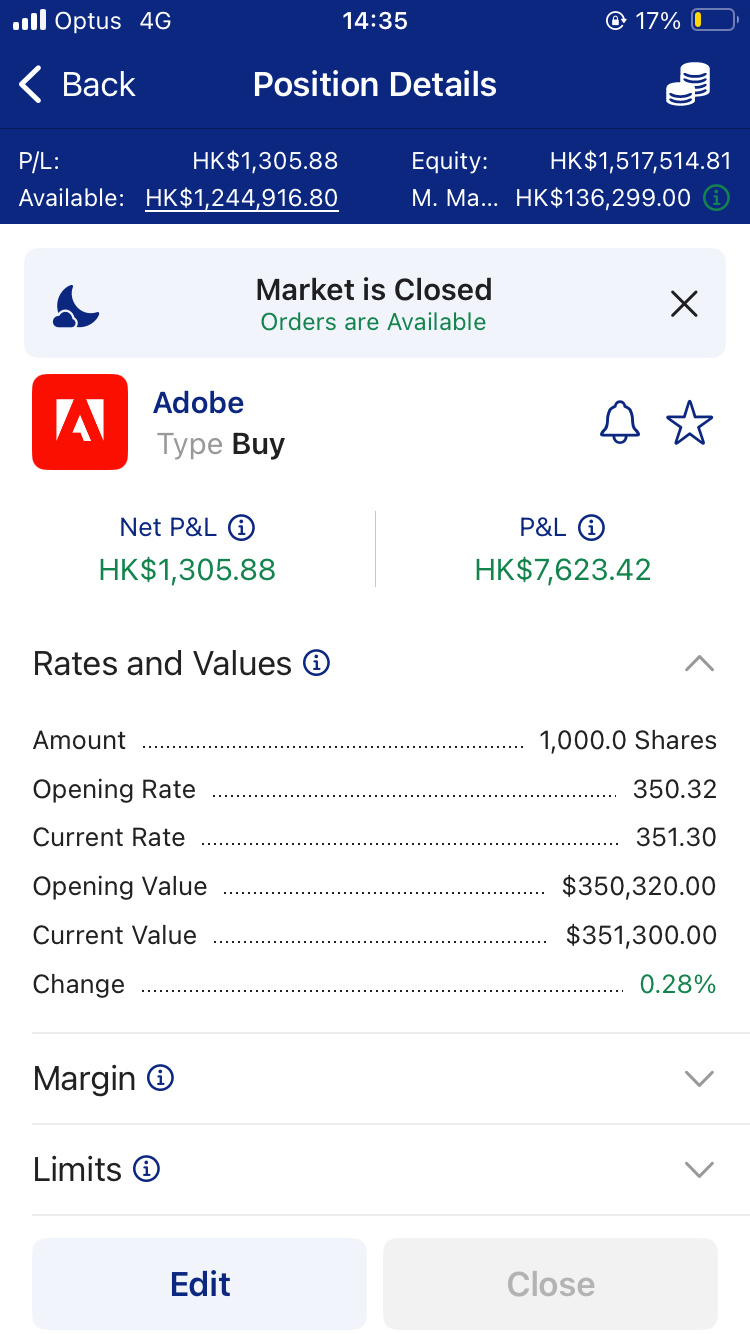Open price alert bell icon for Adobe
The image size is (750, 1334).
(x=620, y=422)
